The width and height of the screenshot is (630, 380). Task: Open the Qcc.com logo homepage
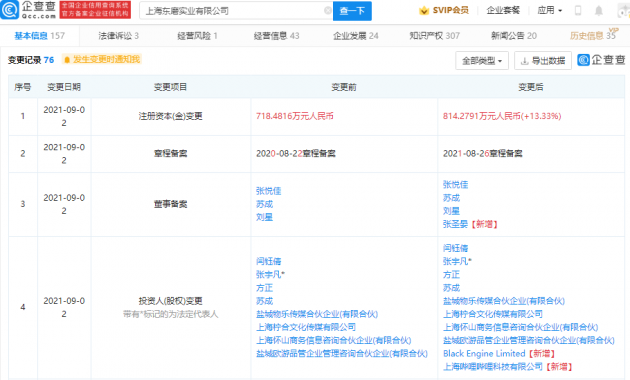tap(28, 10)
